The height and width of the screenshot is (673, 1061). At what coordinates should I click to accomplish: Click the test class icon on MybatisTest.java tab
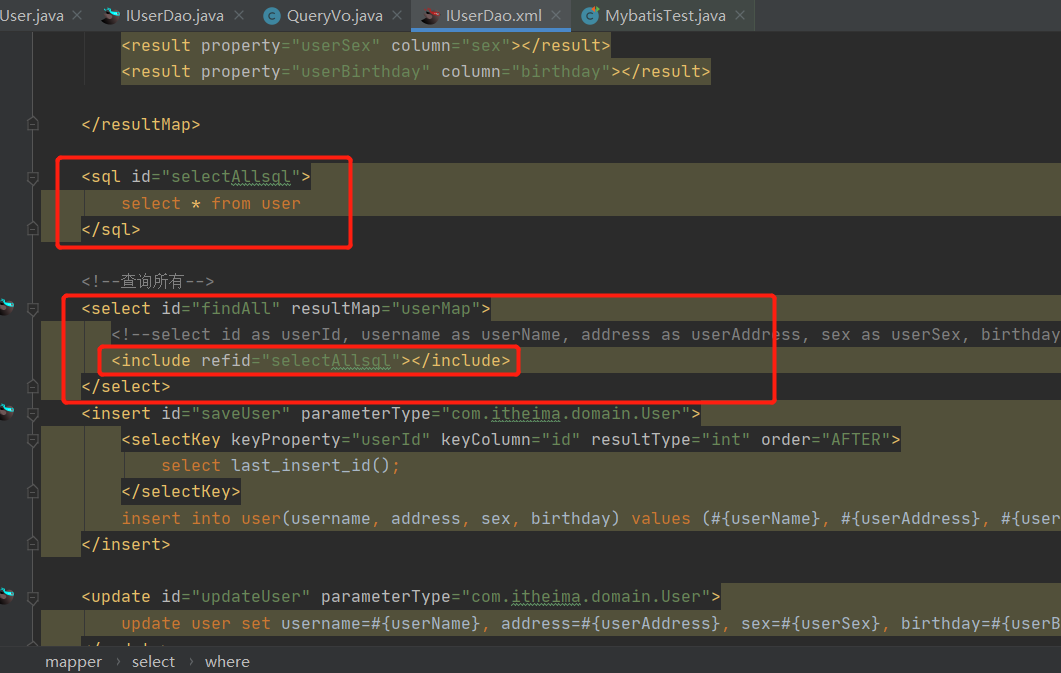[590, 16]
